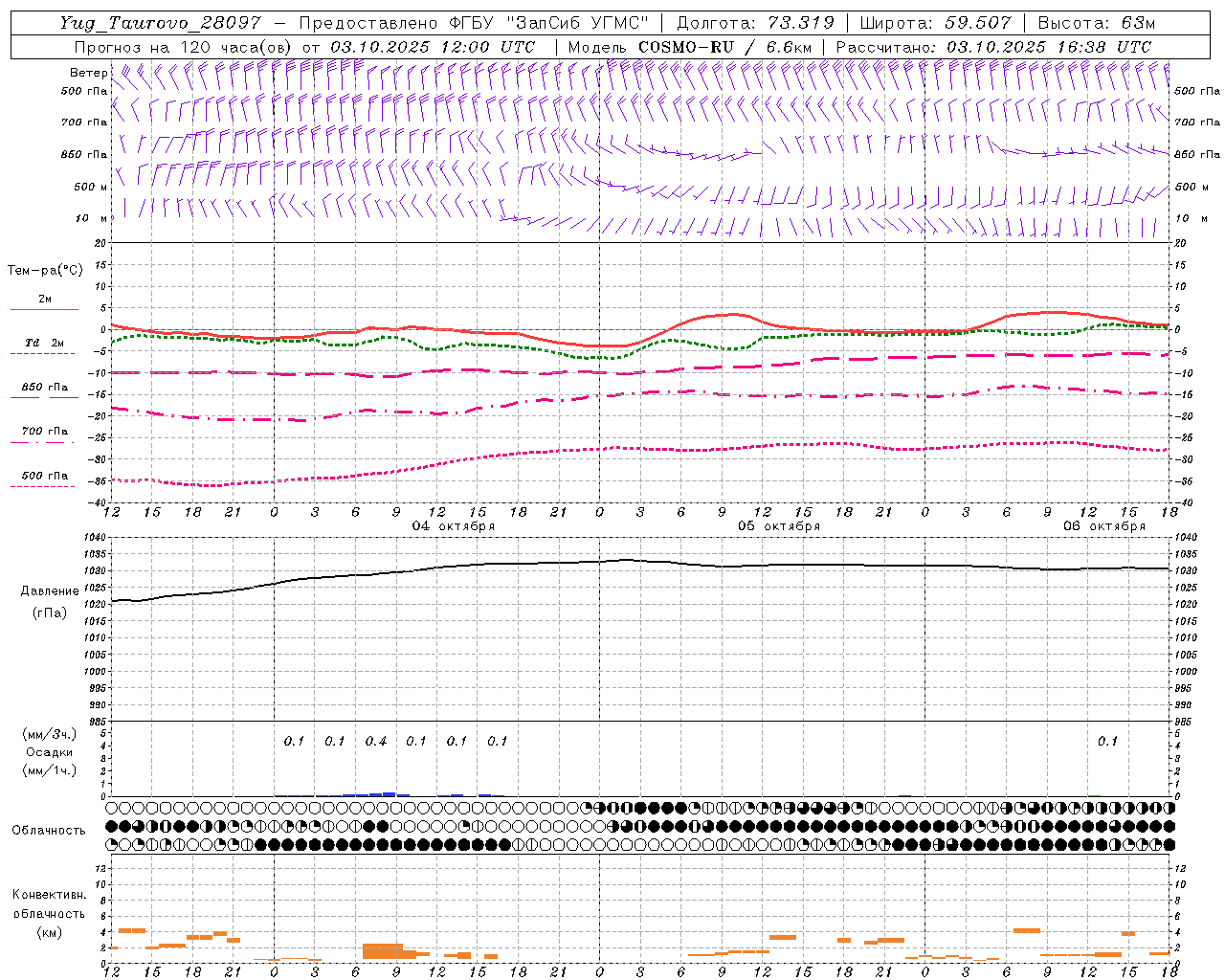Select the text Предоставлено ФГБУ "ЗапСиб УГМС"

click(x=474, y=23)
